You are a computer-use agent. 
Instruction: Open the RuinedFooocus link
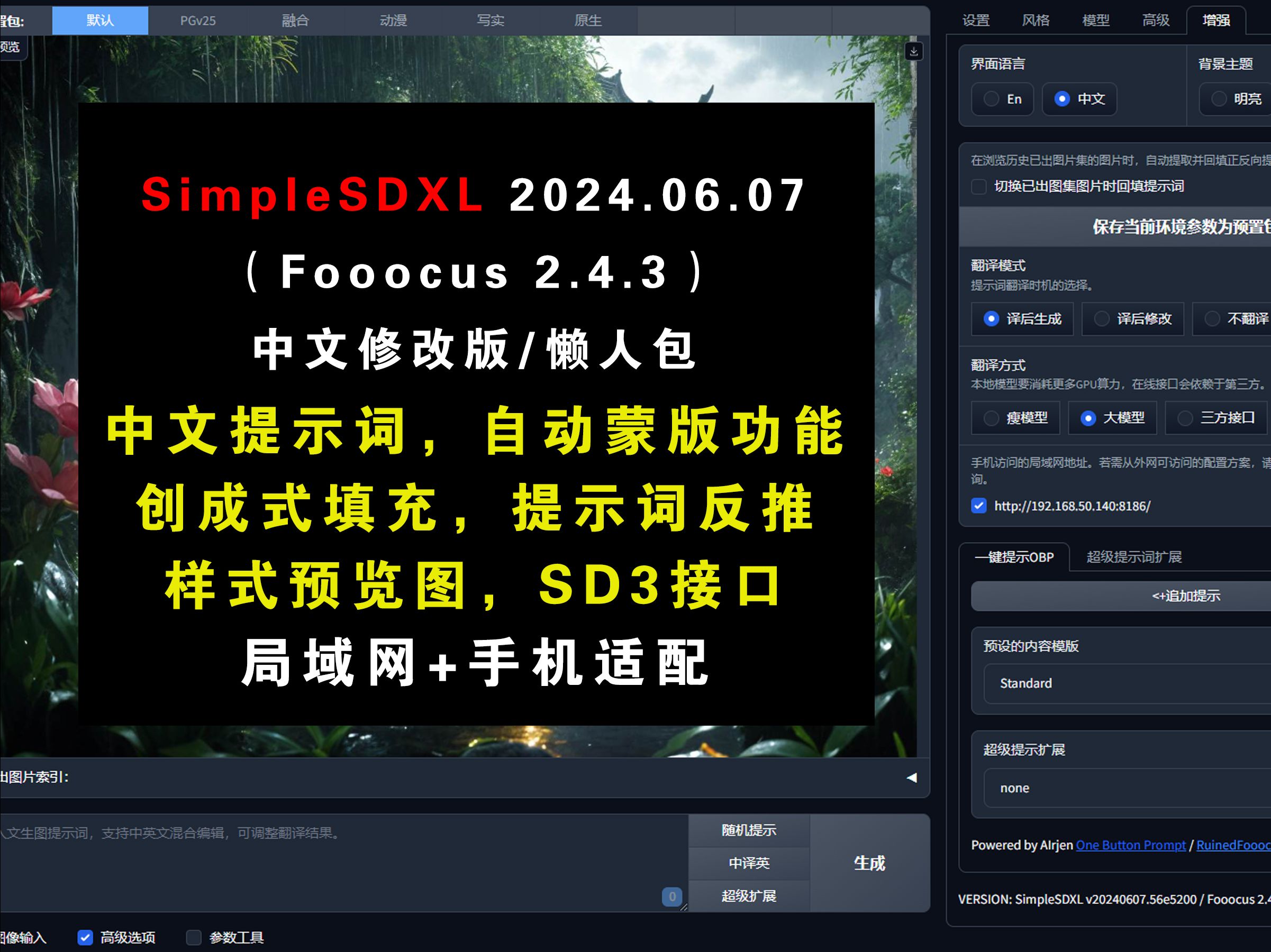click(1233, 845)
